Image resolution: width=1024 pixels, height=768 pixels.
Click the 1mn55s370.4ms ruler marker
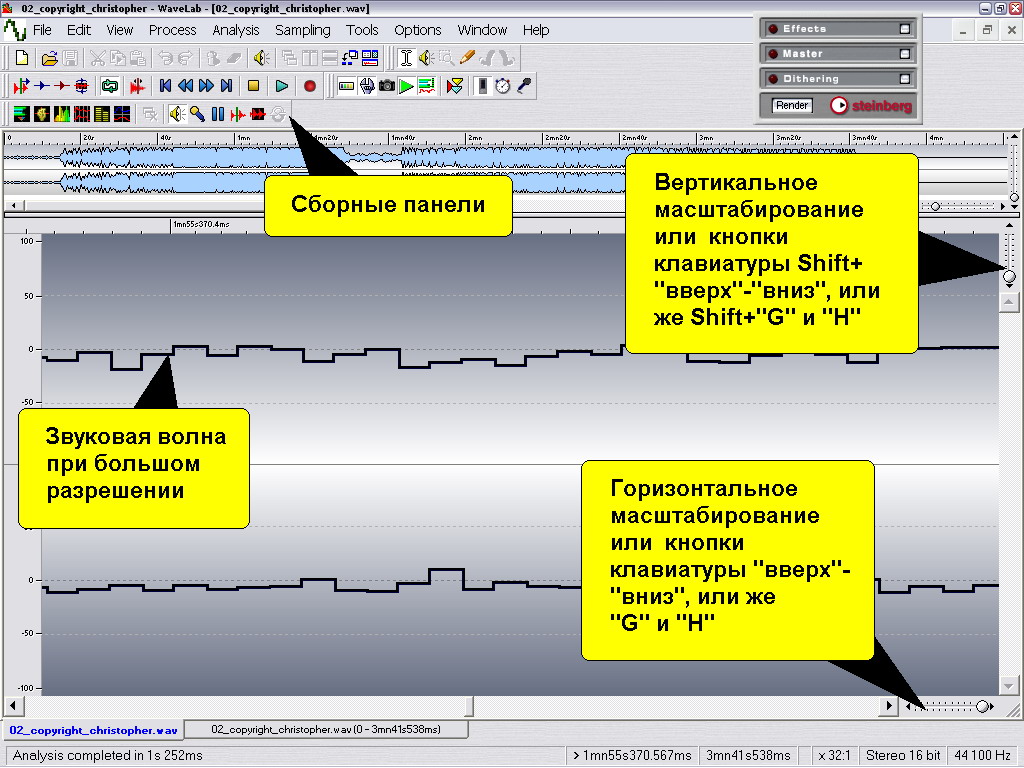pyautogui.click(x=200, y=224)
